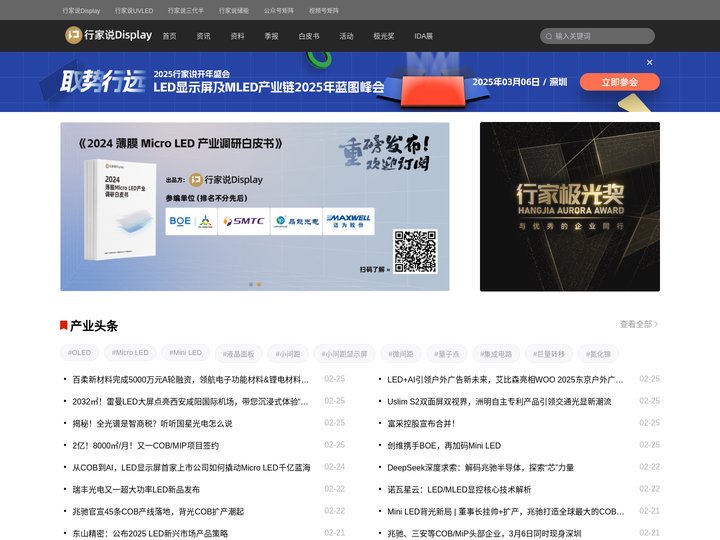Screen dimensions: 720x540
Task: Expand 查看全部 chevron link
Action: pos(639,324)
